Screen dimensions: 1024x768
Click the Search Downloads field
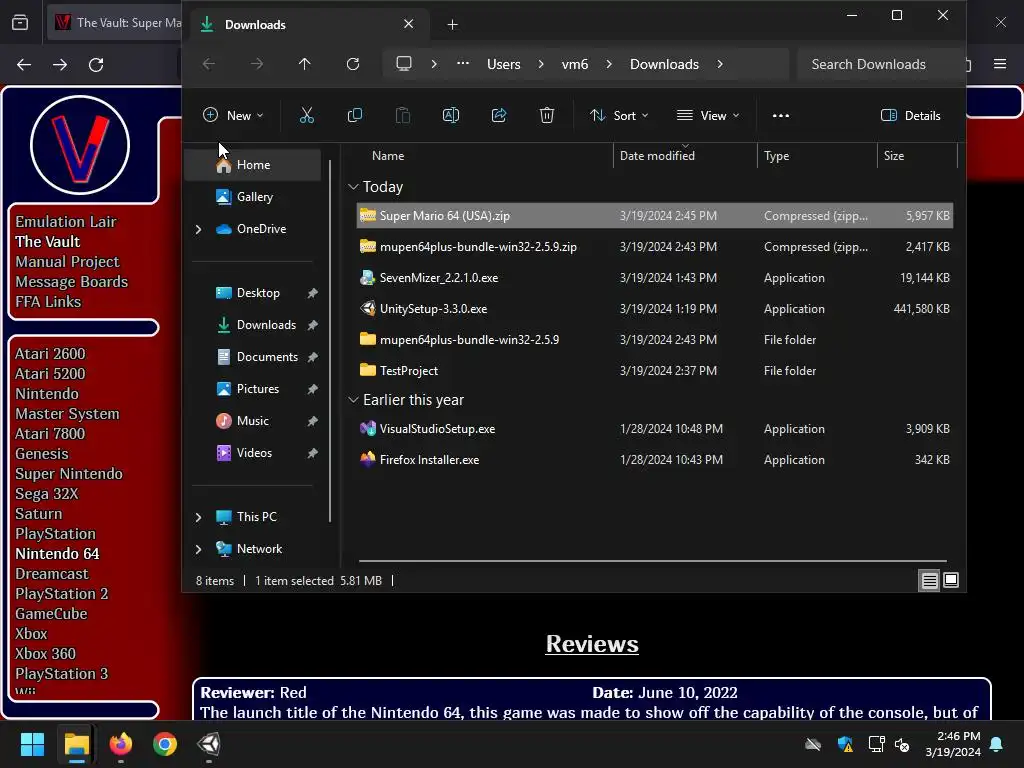coord(880,64)
